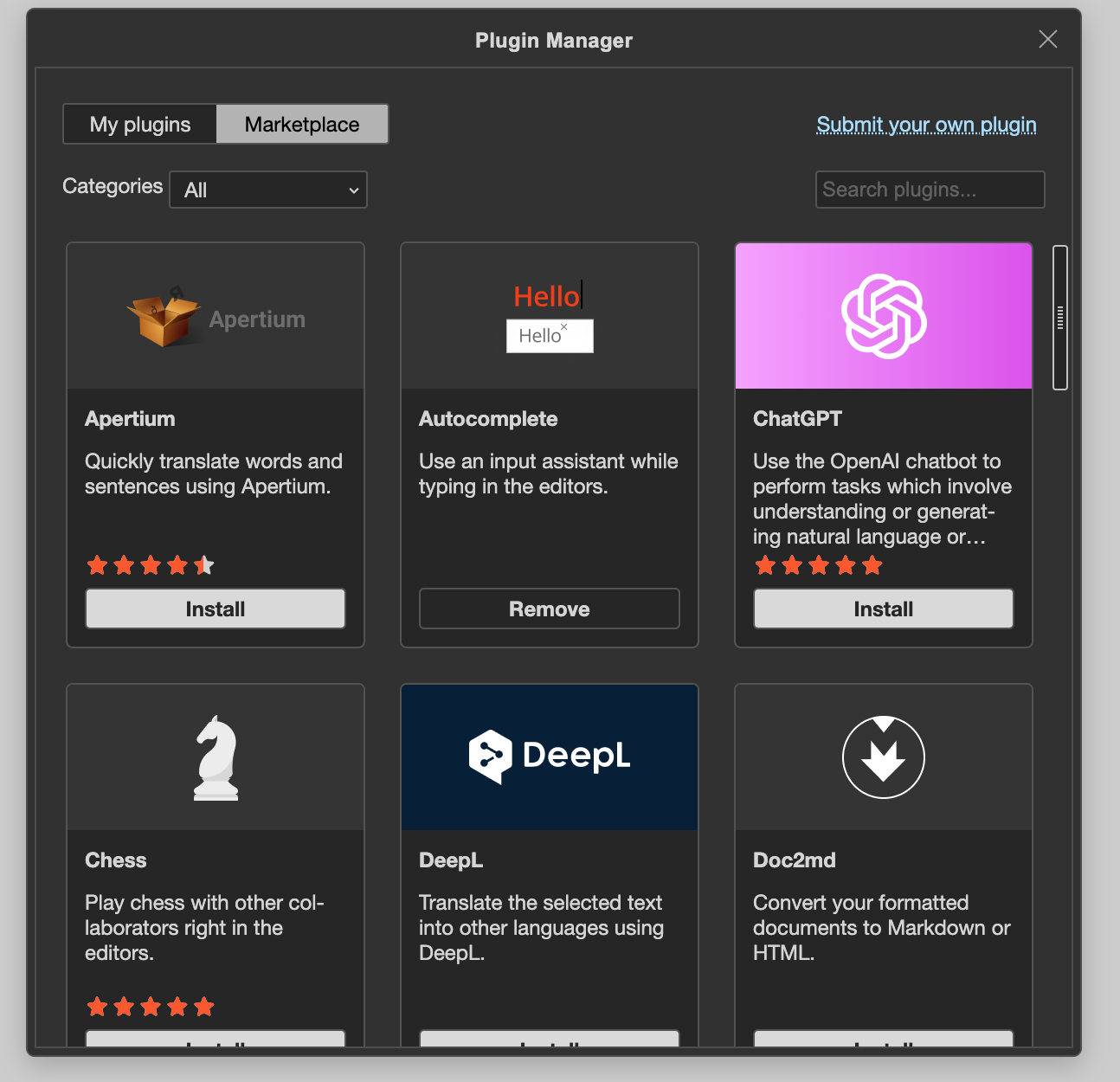The width and height of the screenshot is (1120, 1082).
Task: Click the DeepL logo banner
Action: click(x=550, y=757)
